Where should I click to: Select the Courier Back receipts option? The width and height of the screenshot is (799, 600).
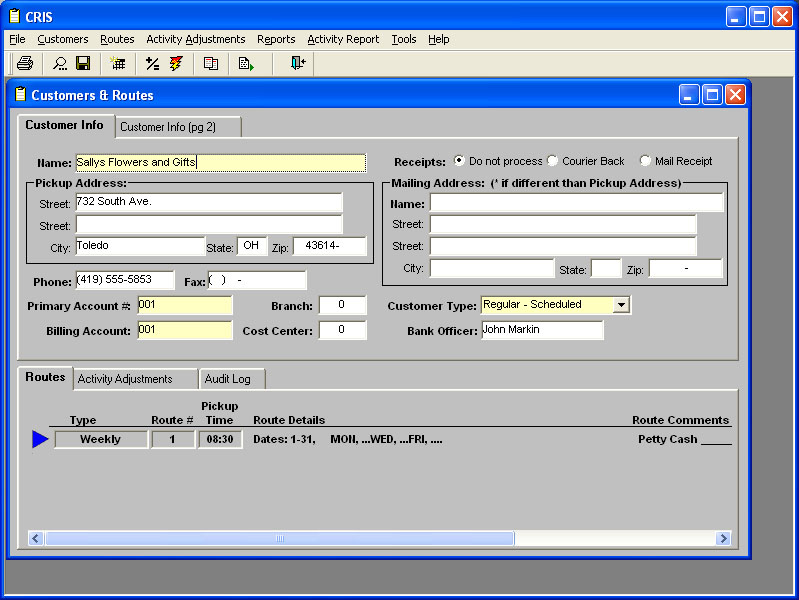[x=552, y=161]
